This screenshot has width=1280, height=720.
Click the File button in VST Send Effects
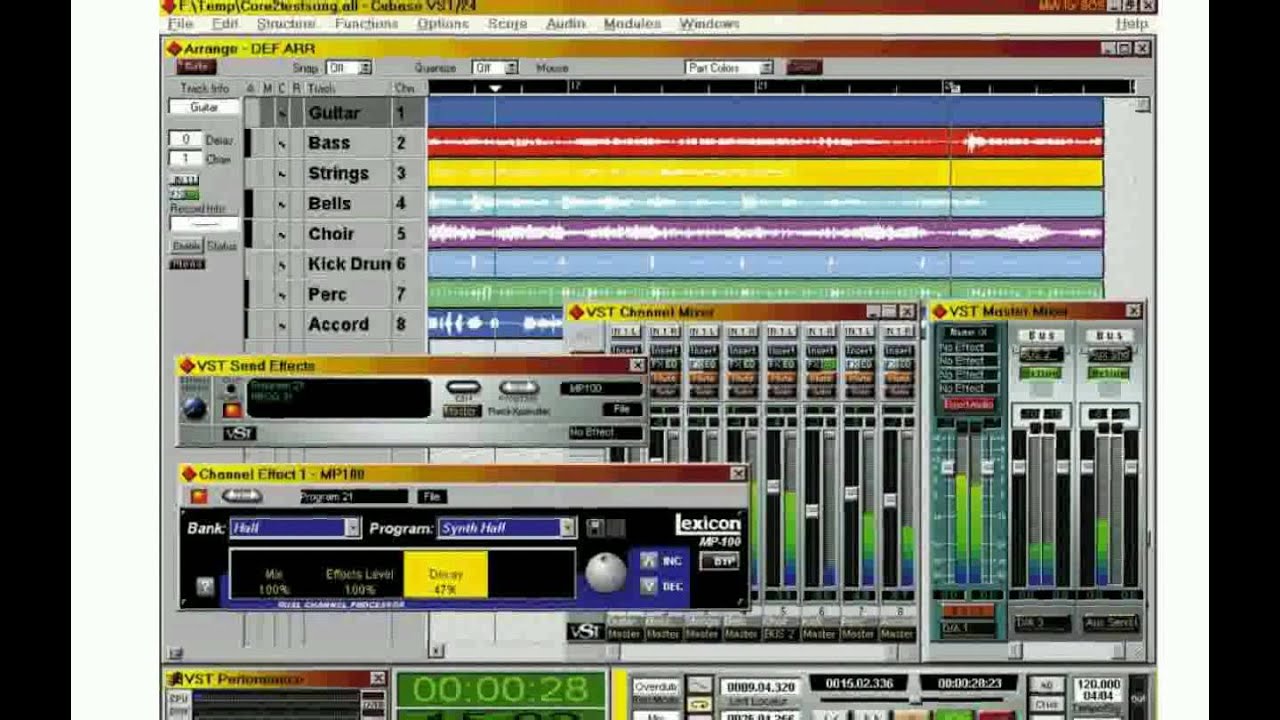click(621, 410)
